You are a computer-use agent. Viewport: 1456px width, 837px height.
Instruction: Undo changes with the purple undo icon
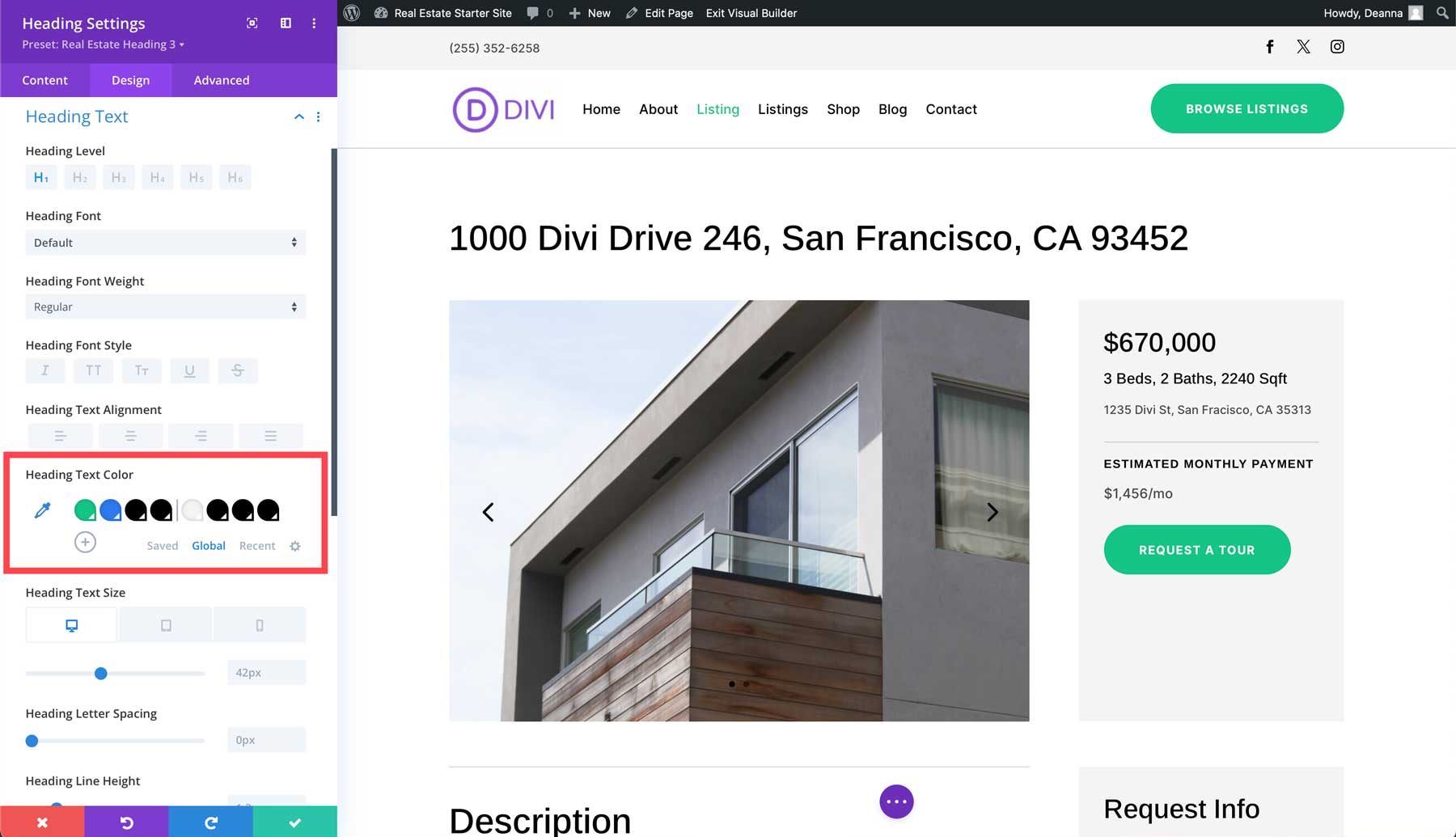coord(126,822)
